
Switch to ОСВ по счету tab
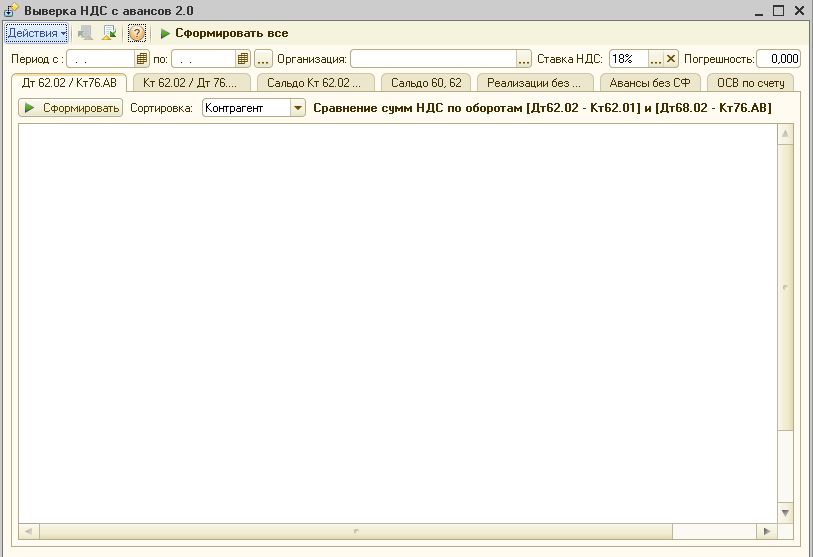click(x=750, y=83)
